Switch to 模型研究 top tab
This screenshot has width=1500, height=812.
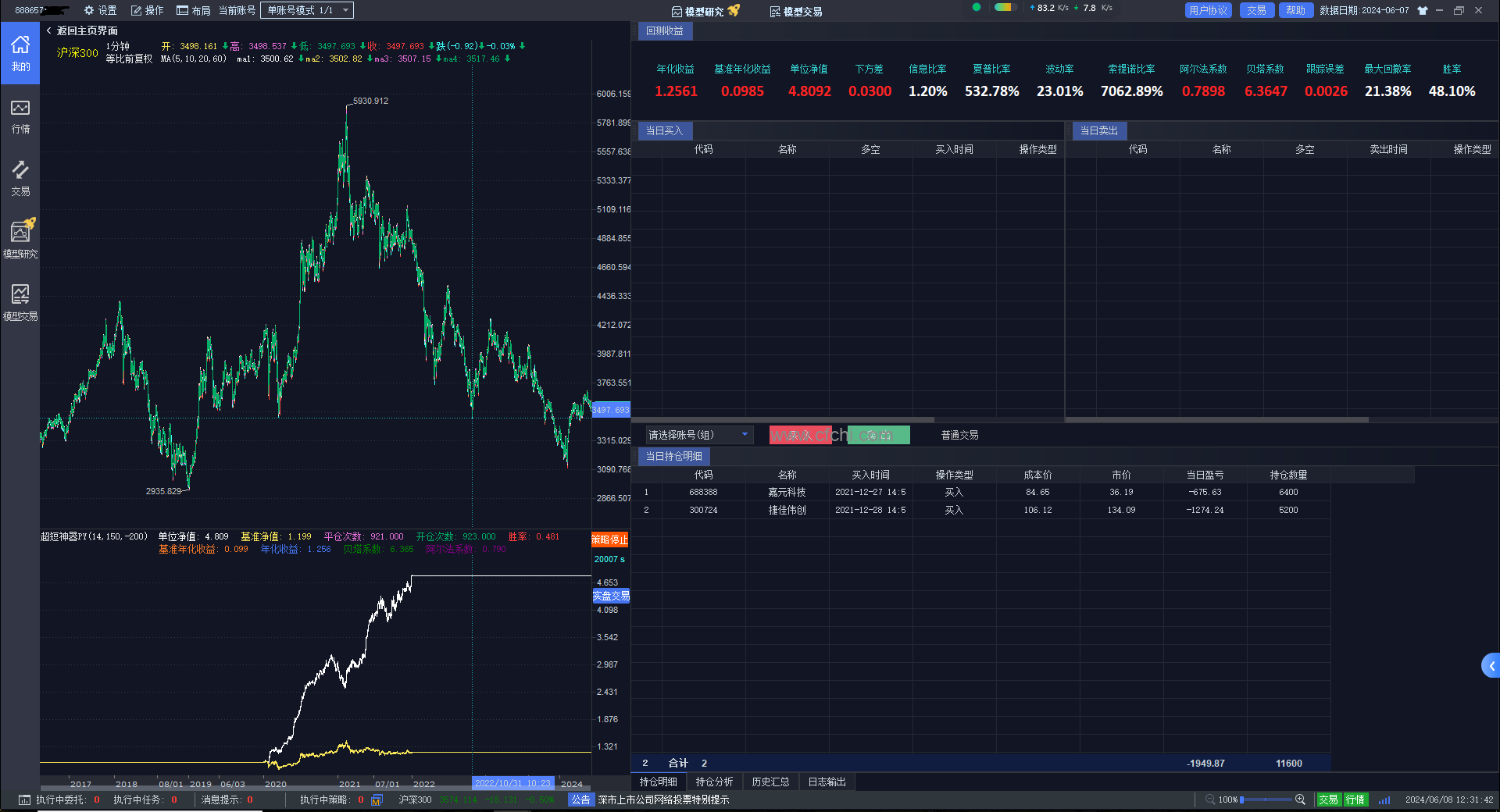tap(705, 11)
